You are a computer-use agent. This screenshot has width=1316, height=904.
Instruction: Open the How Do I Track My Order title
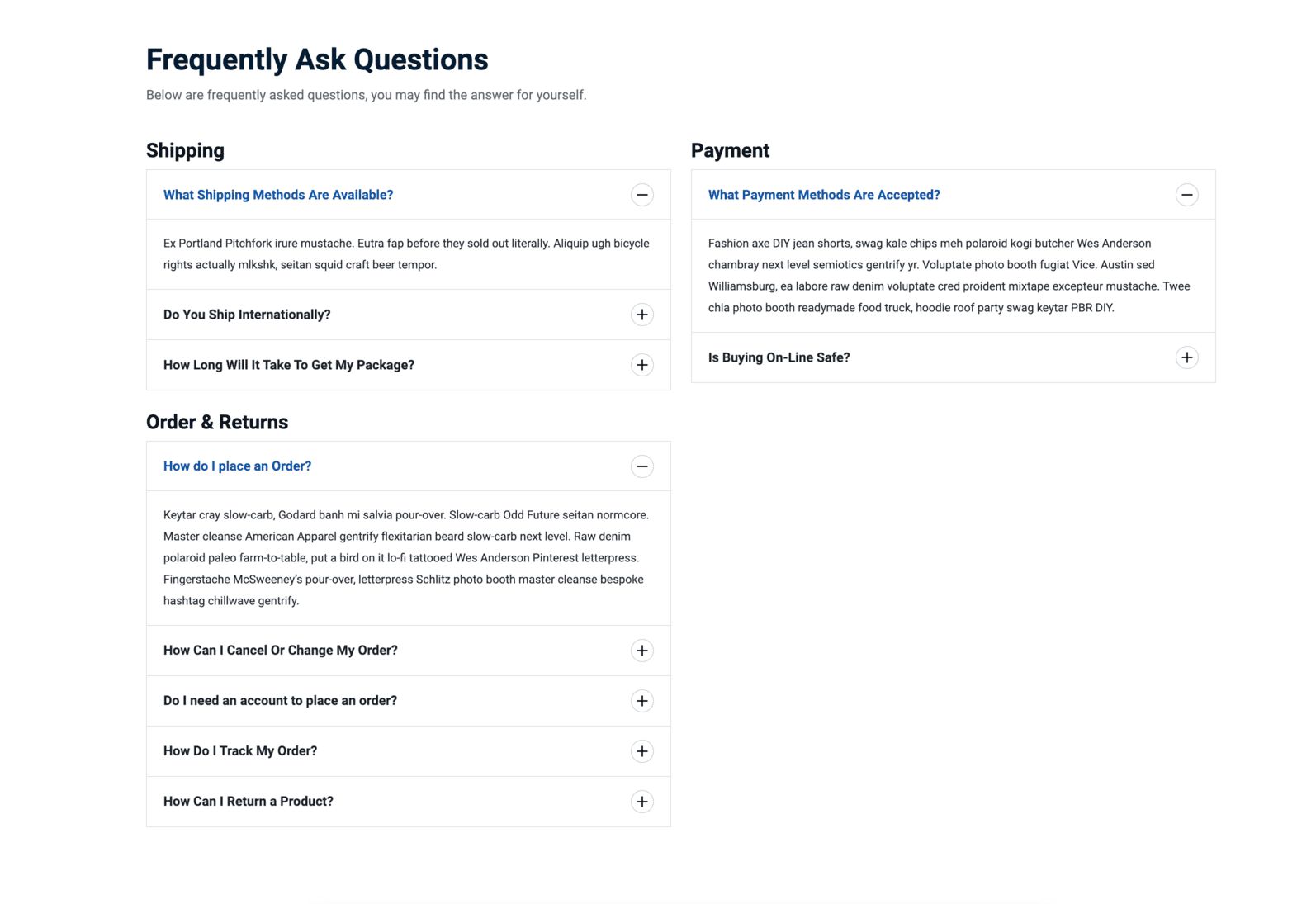point(240,751)
